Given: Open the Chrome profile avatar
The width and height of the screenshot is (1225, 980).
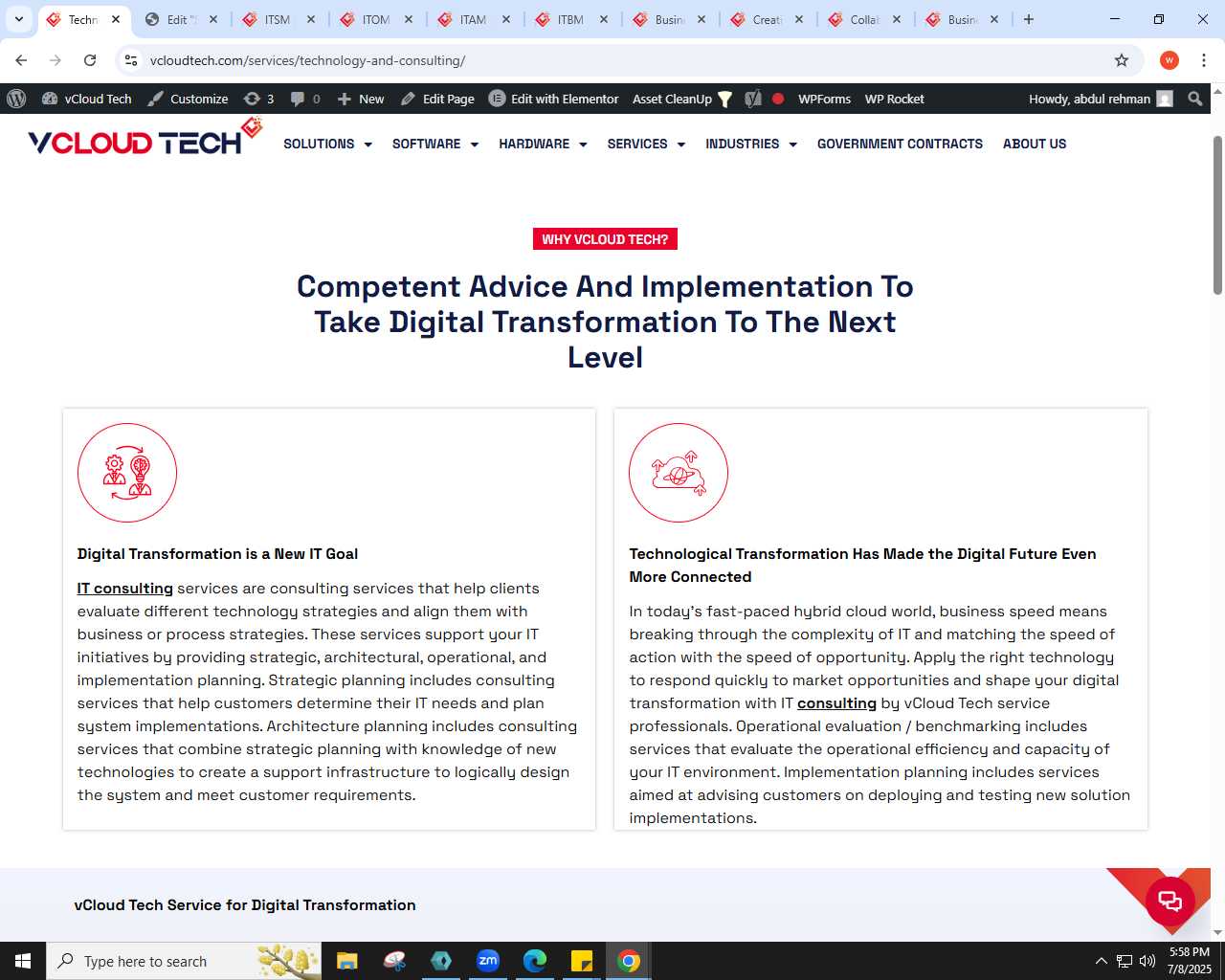Looking at the screenshot, I should [1169, 60].
